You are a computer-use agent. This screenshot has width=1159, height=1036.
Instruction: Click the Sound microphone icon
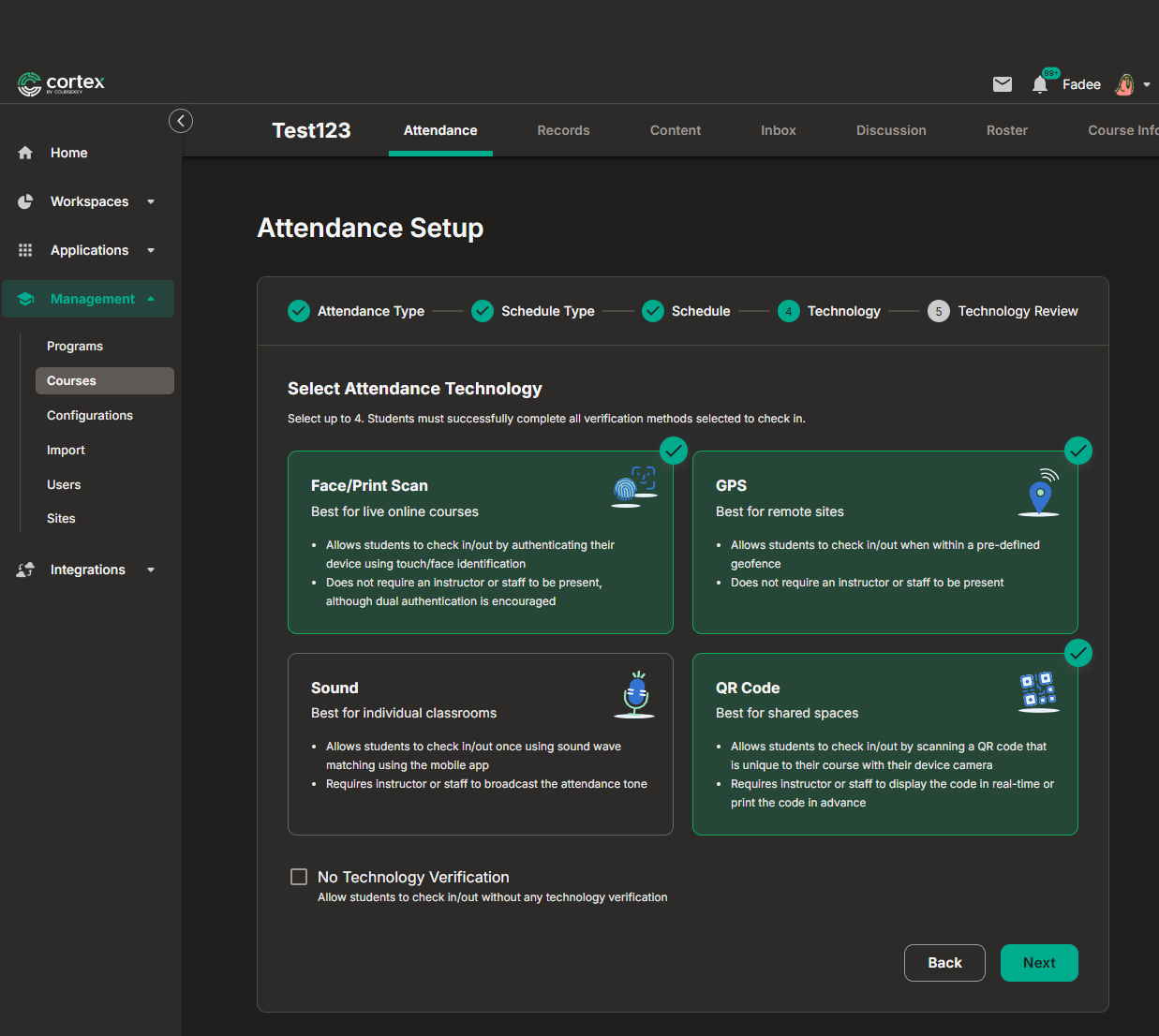click(x=635, y=695)
